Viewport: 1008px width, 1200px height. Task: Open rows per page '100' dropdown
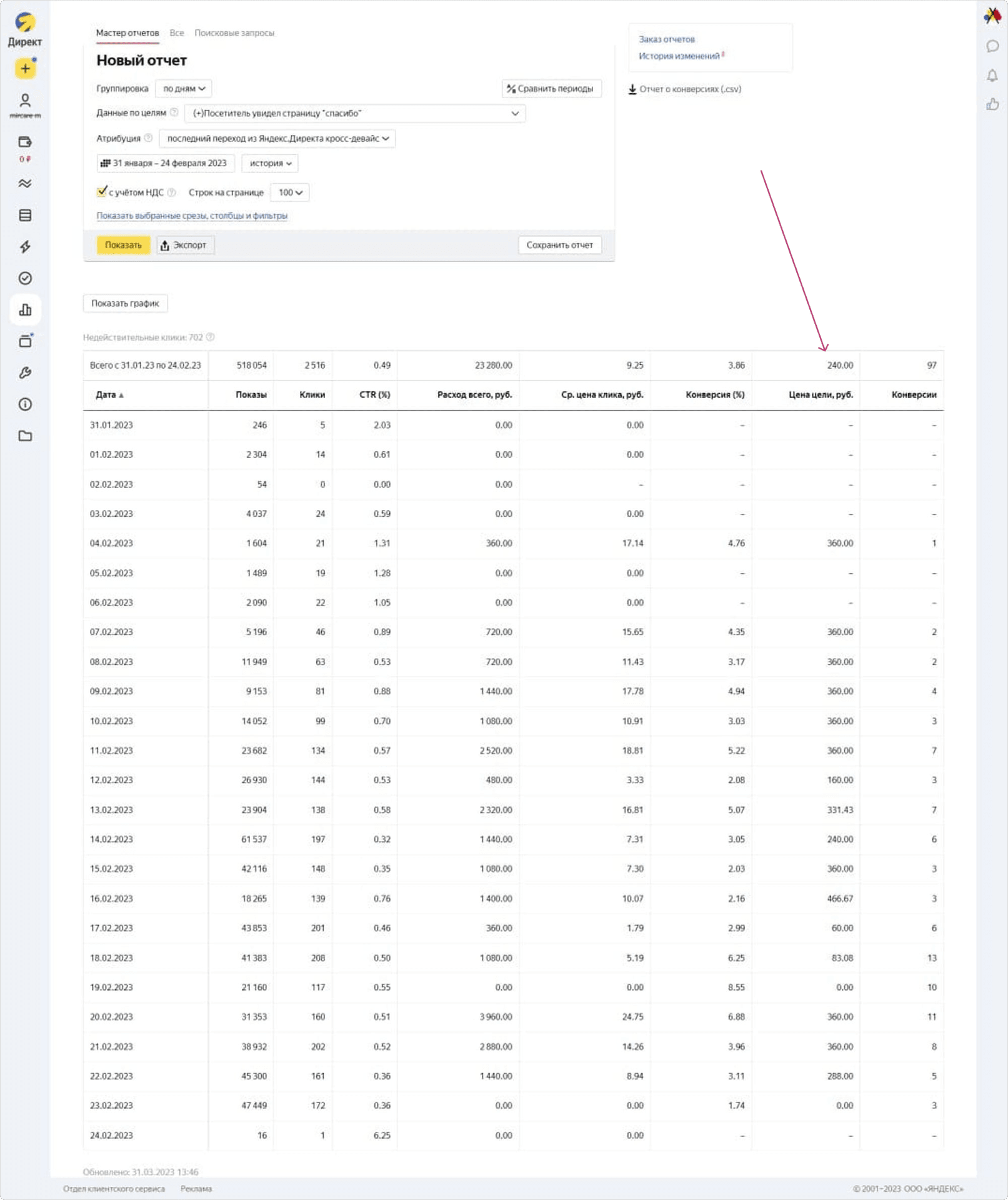(x=290, y=192)
